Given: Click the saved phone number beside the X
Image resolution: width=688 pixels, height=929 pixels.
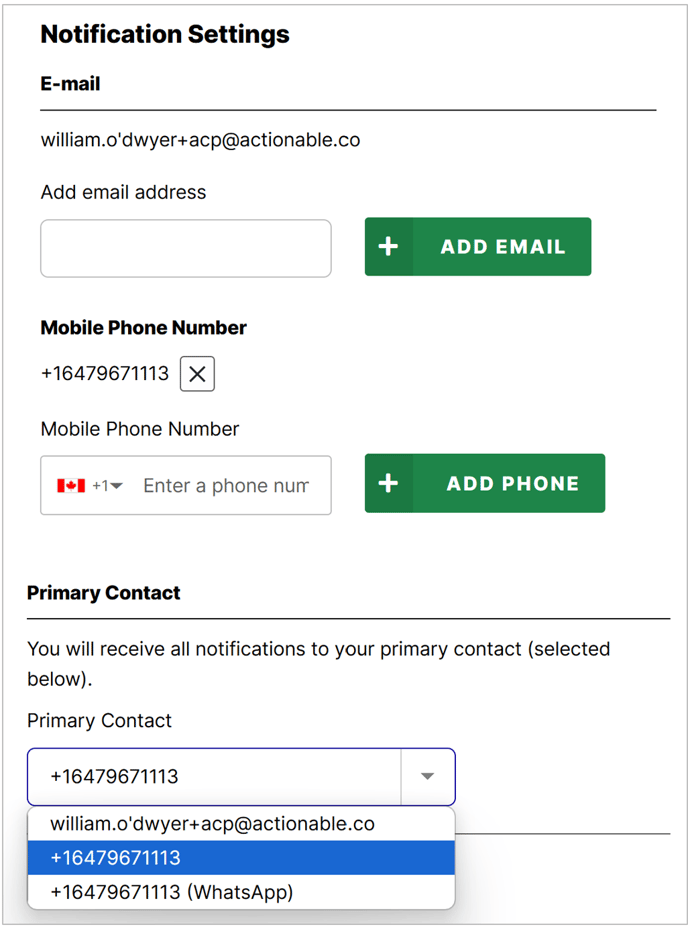Looking at the screenshot, I should [105, 373].
